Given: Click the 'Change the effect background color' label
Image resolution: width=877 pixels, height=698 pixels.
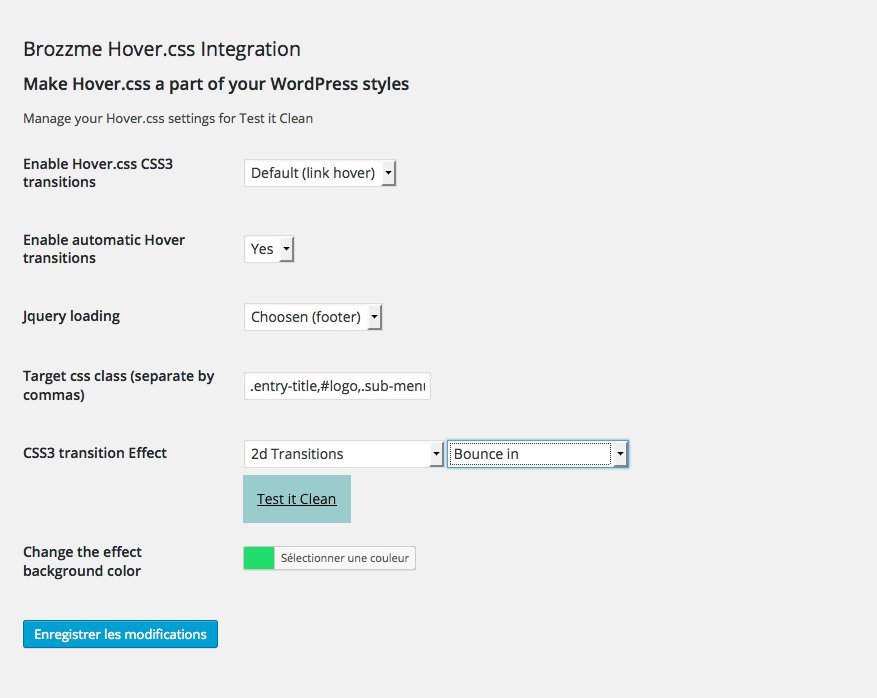Looking at the screenshot, I should pyautogui.click(x=82, y=562).
